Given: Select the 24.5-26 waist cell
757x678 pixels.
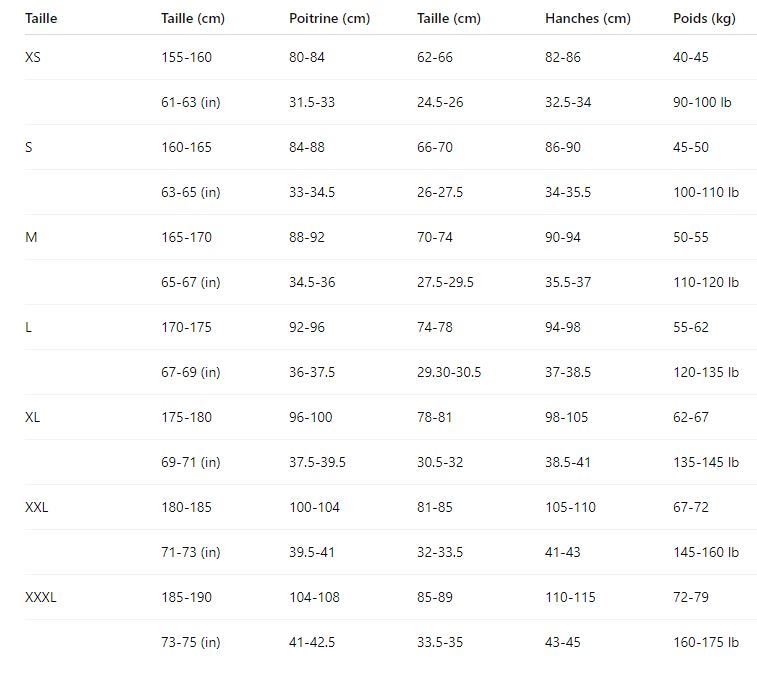Looking at the screenshot, I should [x=440, y=102].
